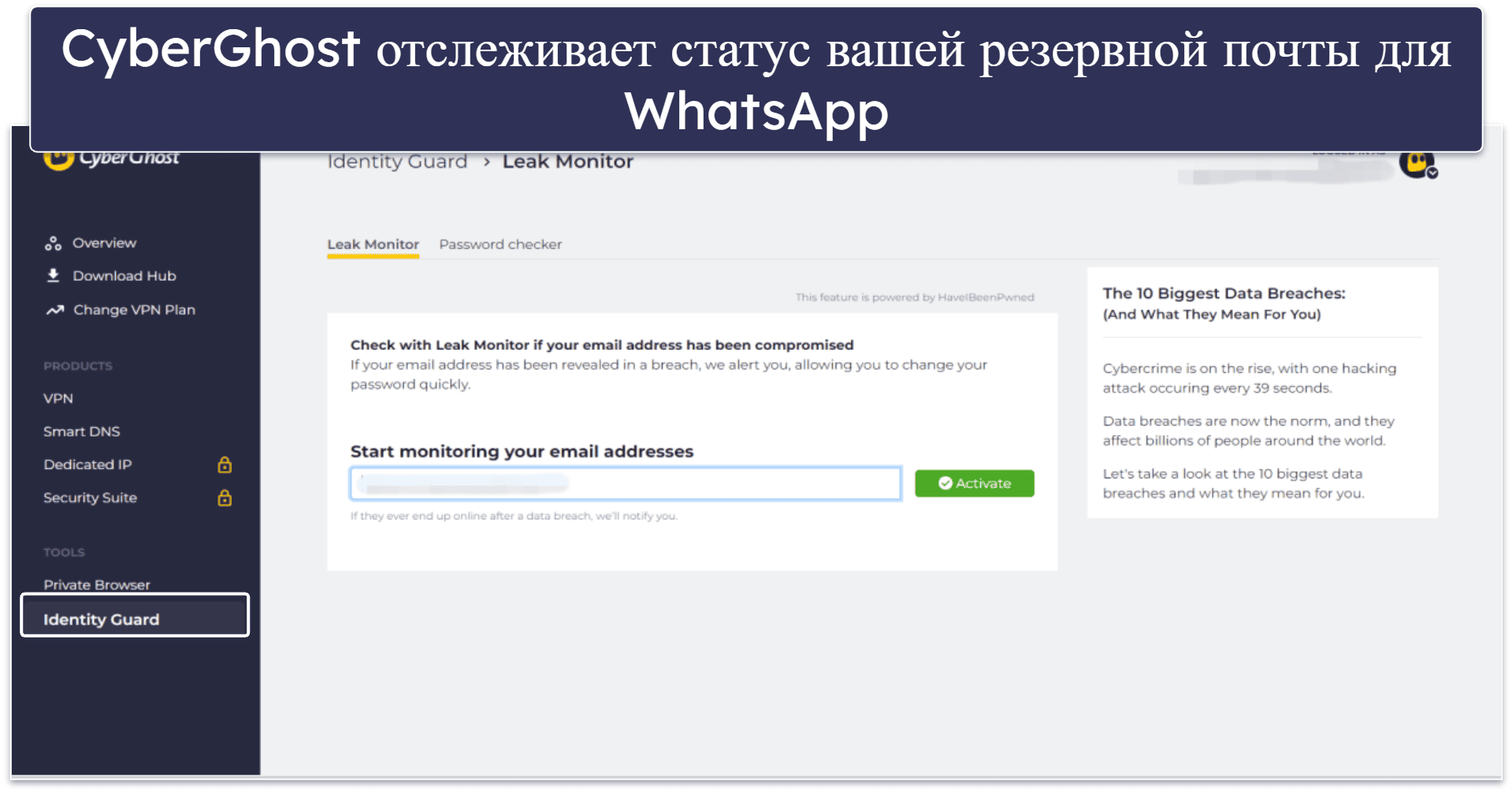This screenshot has width=1512, height=792.
Task: Click Identity Guard breadcrumb link
Action: [x=397, y=162]
